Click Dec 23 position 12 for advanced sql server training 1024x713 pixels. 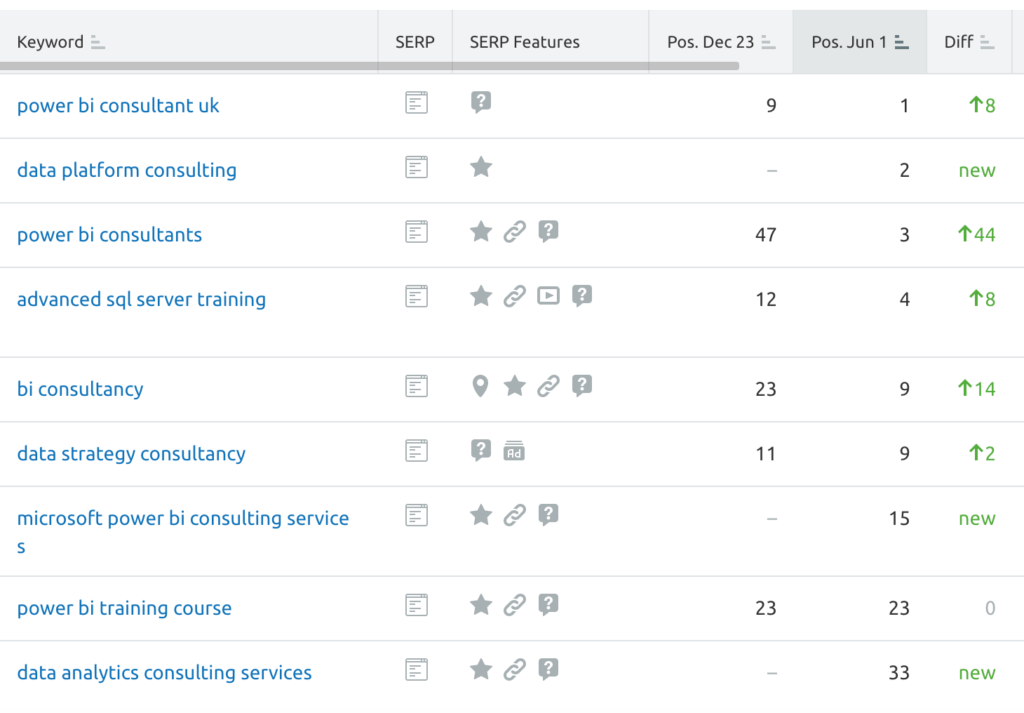pos(765,299)
